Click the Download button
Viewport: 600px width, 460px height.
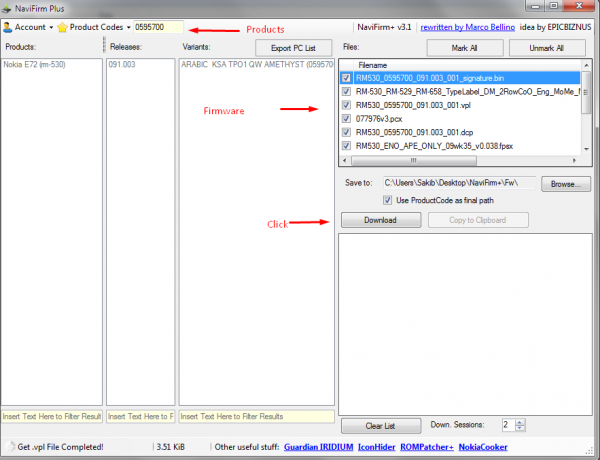[381, 220]
